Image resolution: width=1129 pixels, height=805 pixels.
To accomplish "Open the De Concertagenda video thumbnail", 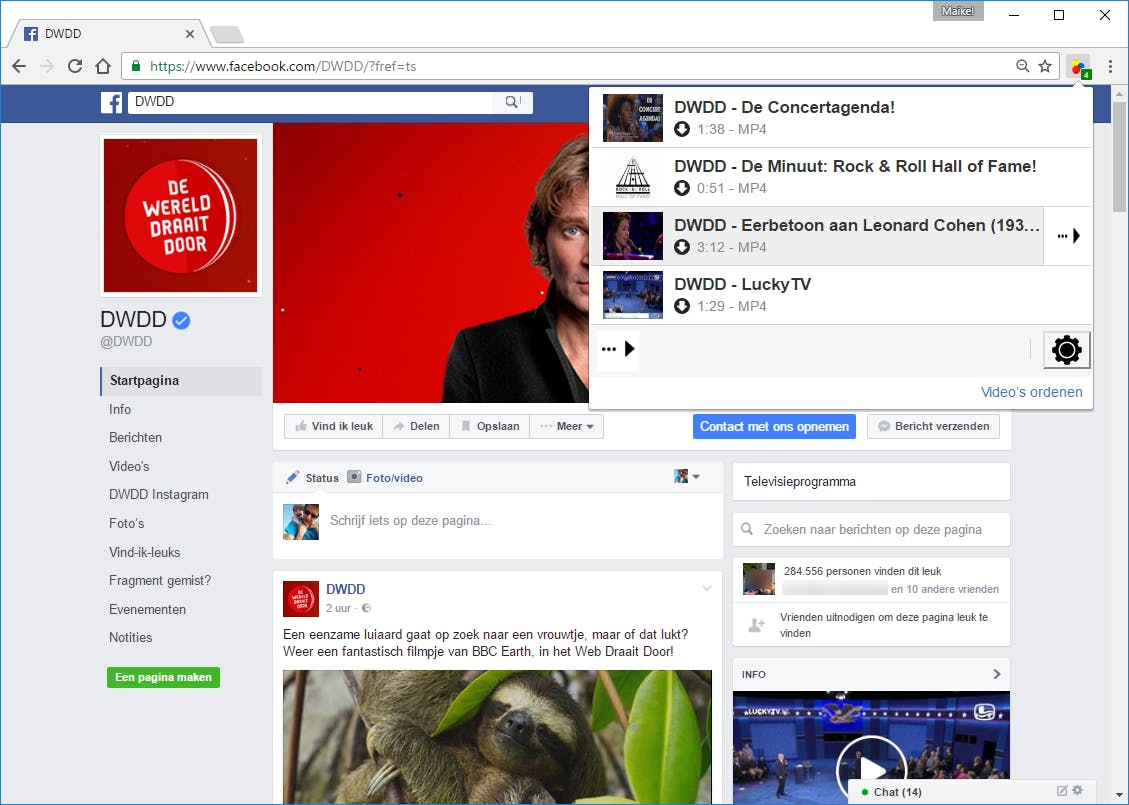I will tap(632, 118).
